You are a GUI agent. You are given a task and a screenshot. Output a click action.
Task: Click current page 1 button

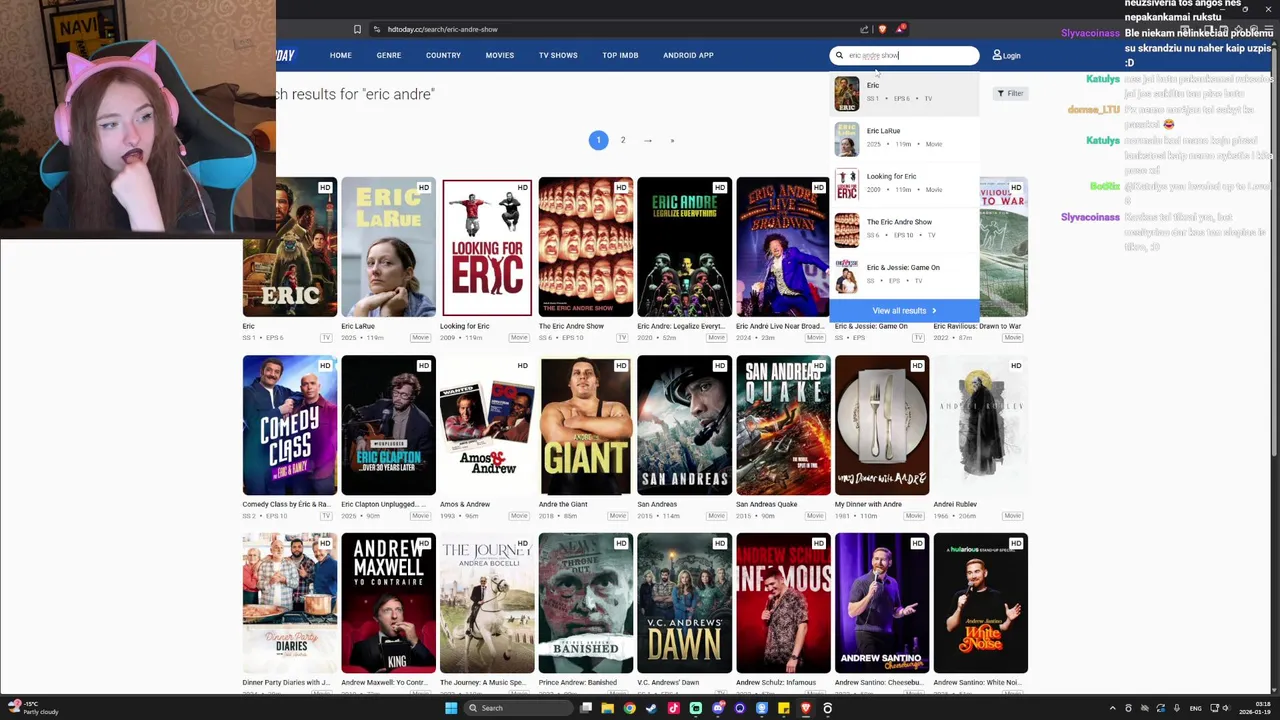(x=598, y=140)
